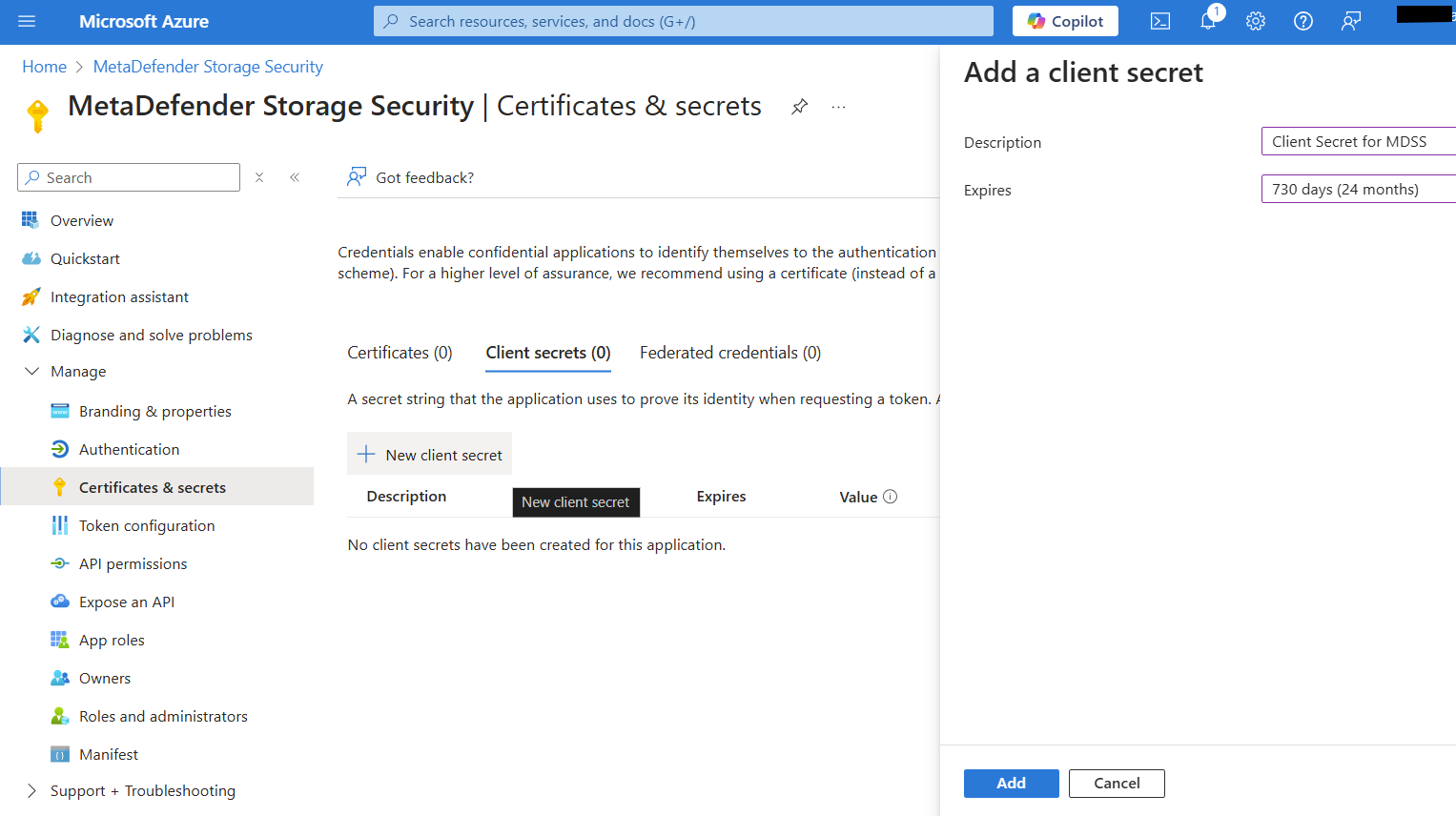Image resolution: width=1456 pixels, height=816 pixels.
Task: Open the more options ellipsis near the title
Action: click(x=838, y=107)
